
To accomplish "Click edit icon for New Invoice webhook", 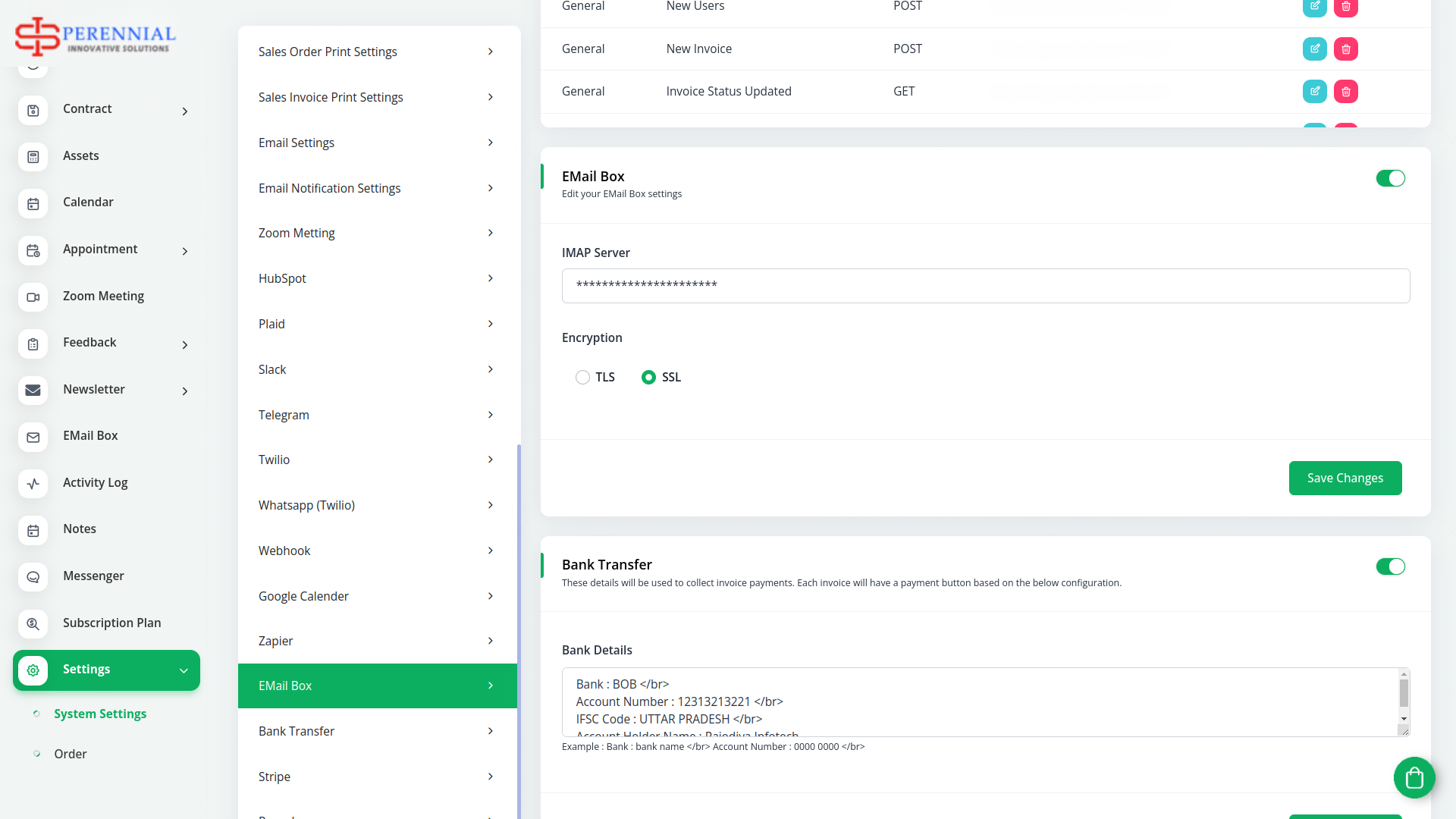I will [1314, 49].
